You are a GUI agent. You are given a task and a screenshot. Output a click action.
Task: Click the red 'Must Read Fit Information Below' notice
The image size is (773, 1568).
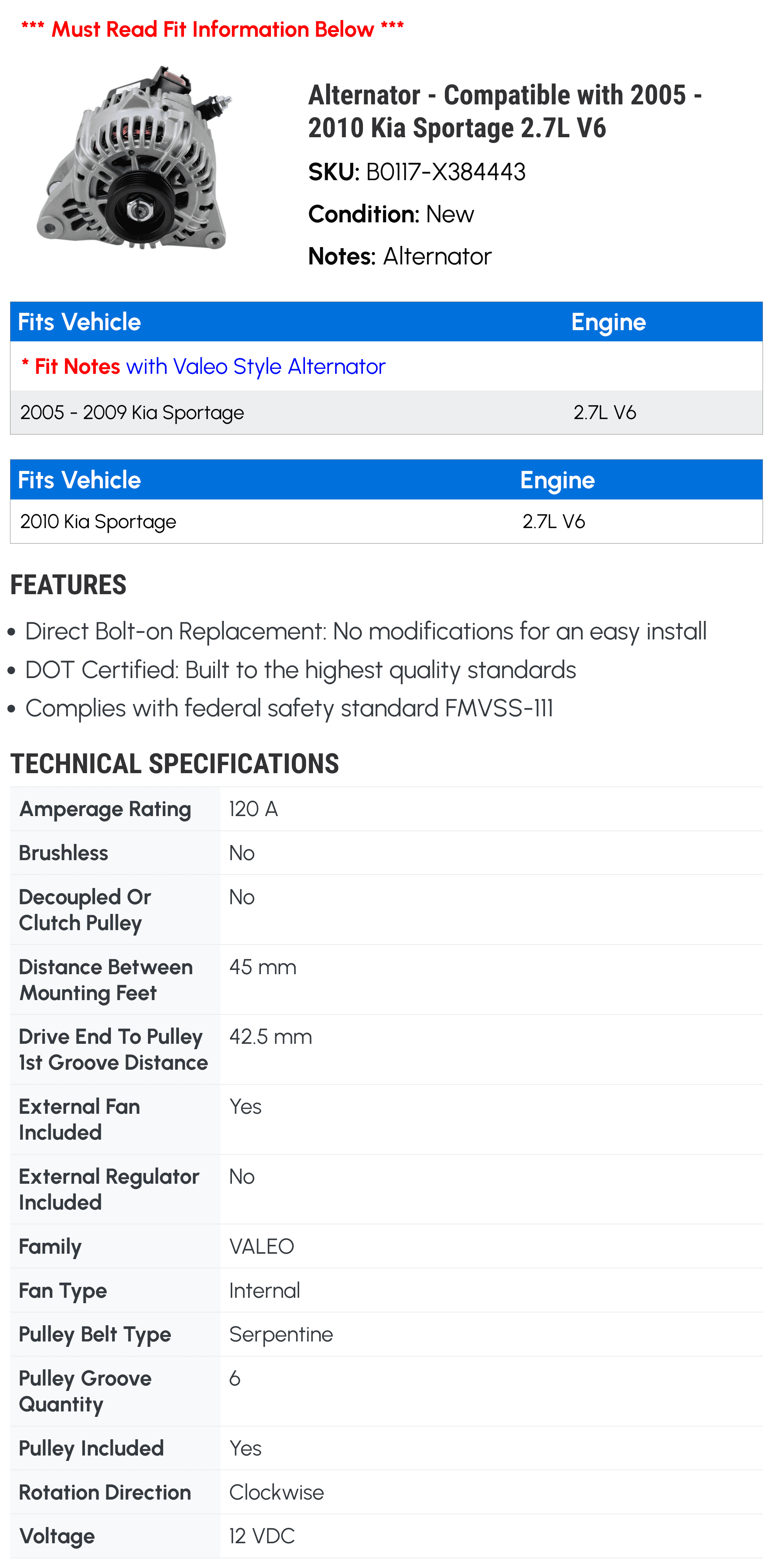[x=213, y=29]
